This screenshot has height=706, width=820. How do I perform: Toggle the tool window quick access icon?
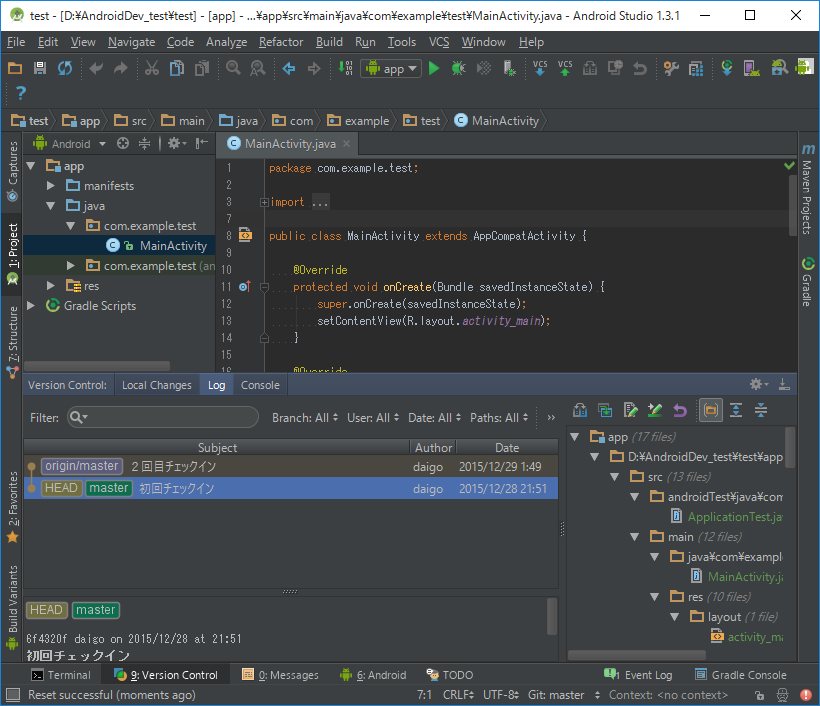(12, 694)
